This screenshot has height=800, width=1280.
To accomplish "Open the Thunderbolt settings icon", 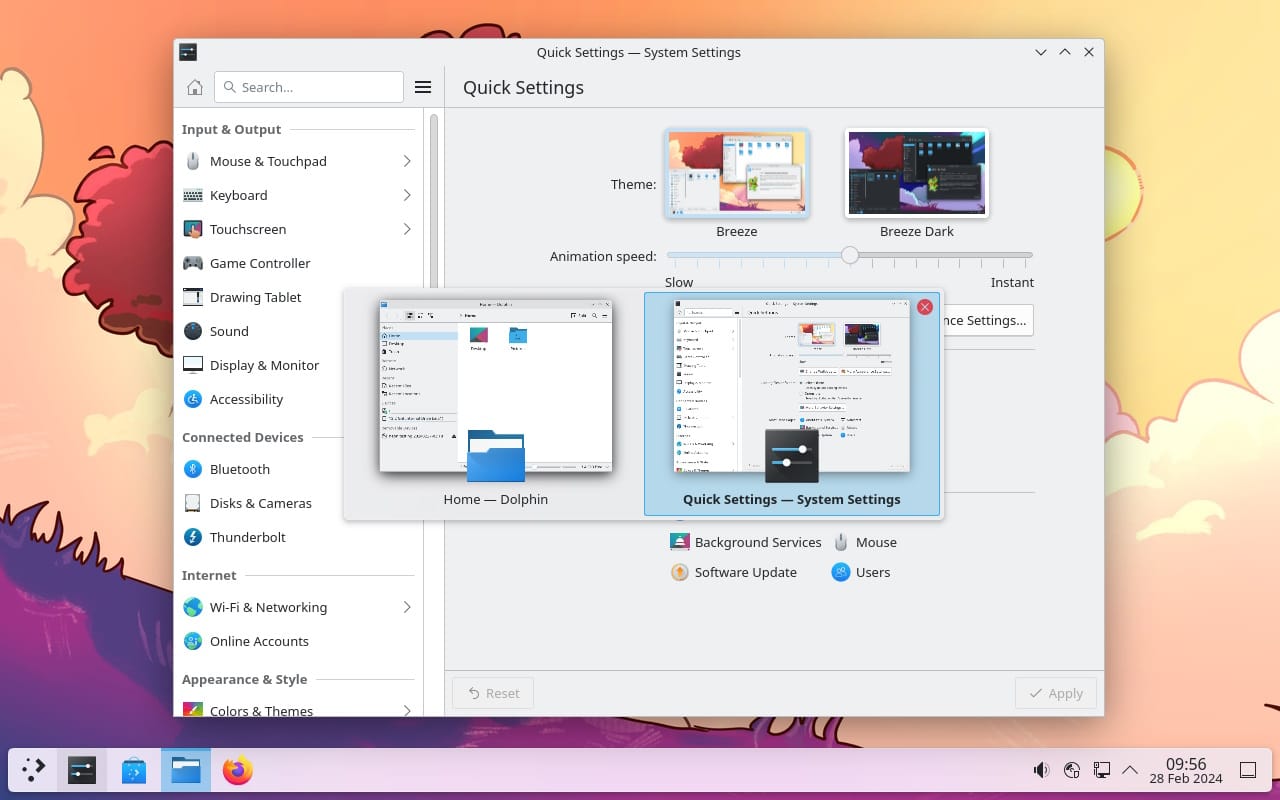I will click(192, 537).
